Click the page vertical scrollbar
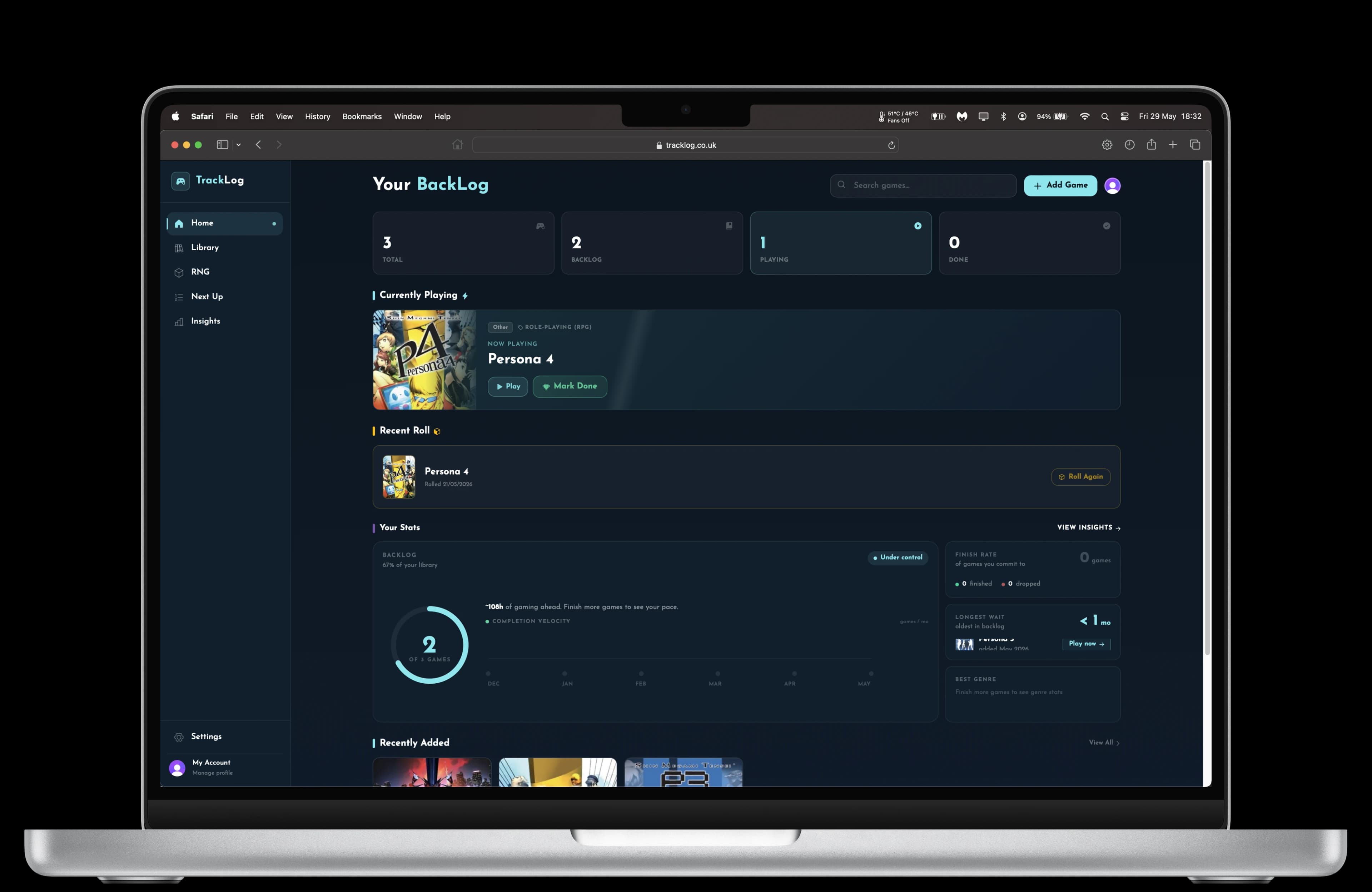Image resolution: width=1372 pixels, height=892 pixels. pyautogui.click(x=1207, y=408)
